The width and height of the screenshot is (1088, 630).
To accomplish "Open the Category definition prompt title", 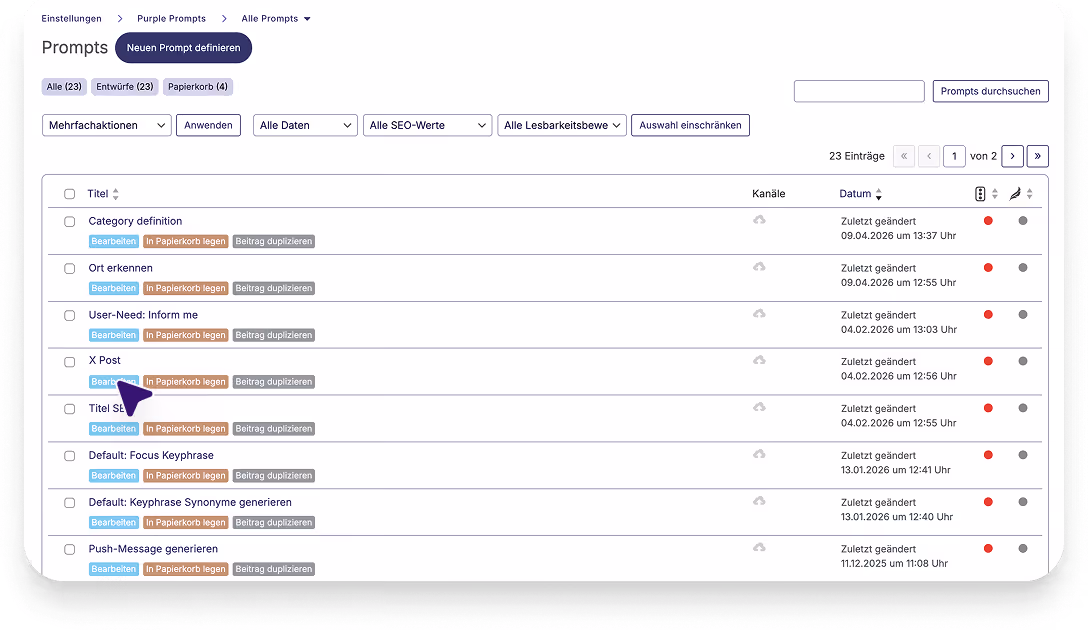I will [135, 221].
